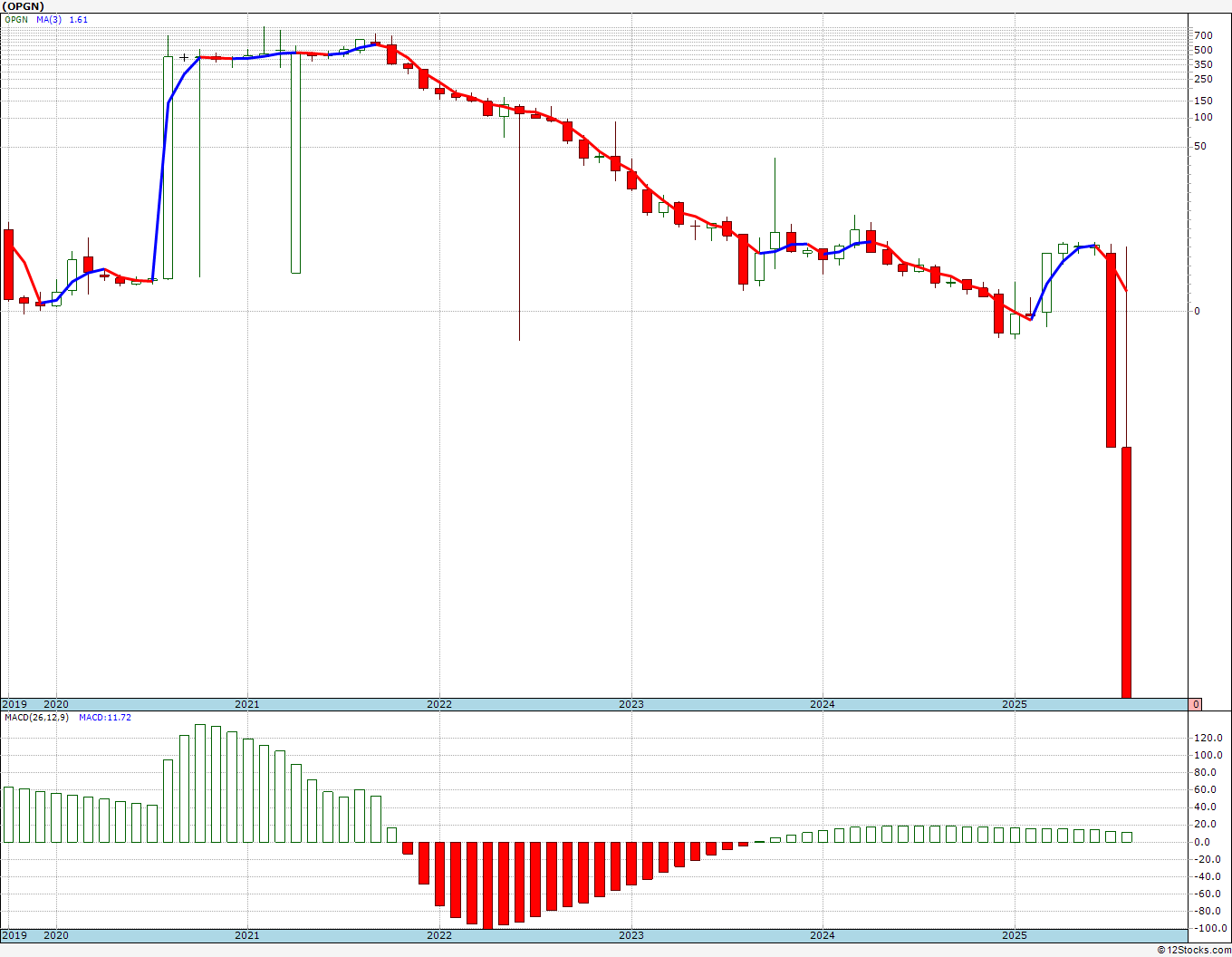Select the MACD(26,12,9) indicator label
The width and height of the screenshot is (1232, 957).
37,717
